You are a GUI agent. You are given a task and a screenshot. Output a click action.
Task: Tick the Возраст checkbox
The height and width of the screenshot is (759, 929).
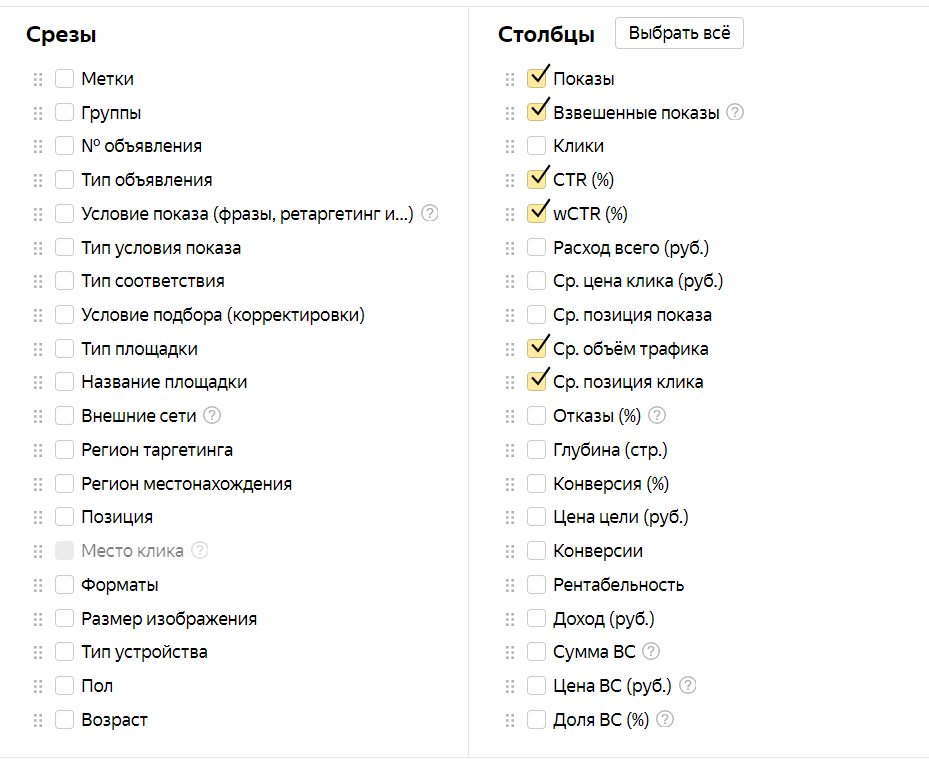[x=64, y=719]
